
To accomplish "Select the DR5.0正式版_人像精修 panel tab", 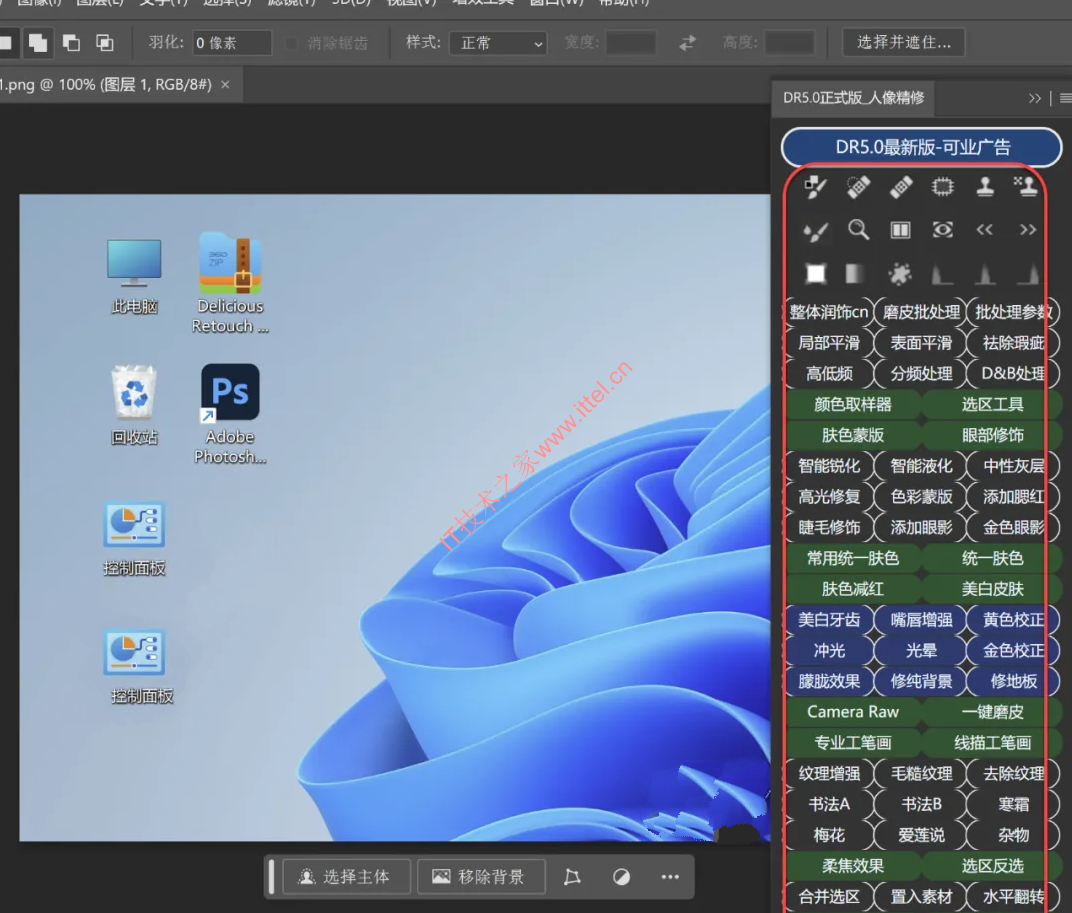I will [x=853, y=98].
